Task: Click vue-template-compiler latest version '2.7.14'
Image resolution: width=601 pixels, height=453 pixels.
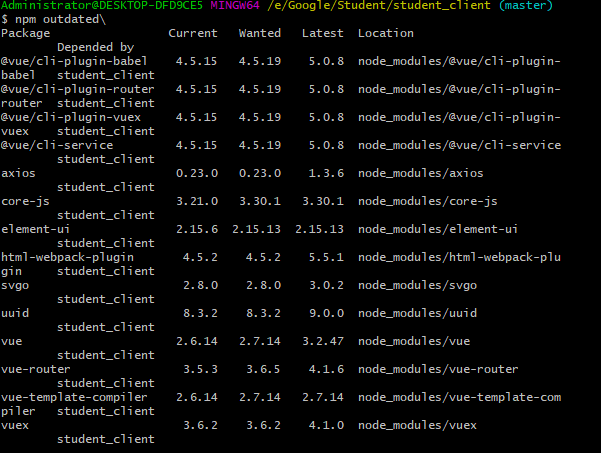Action: [x=323, y=397]
